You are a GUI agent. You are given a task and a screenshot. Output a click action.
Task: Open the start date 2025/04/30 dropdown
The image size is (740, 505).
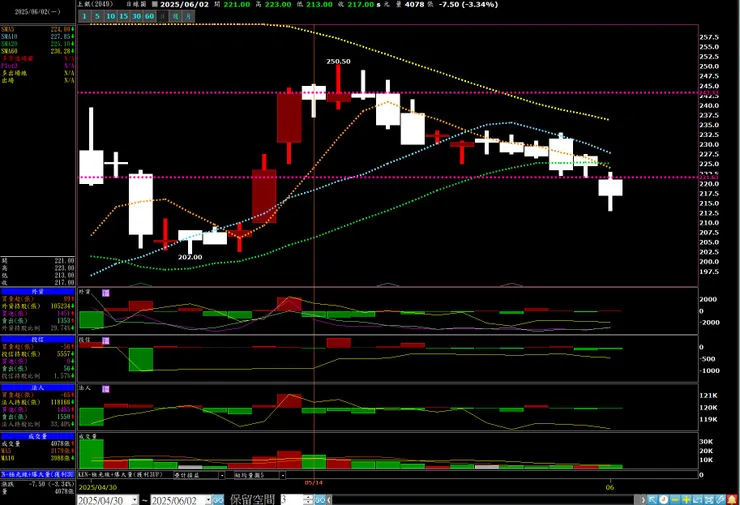[x=135, y=500]
